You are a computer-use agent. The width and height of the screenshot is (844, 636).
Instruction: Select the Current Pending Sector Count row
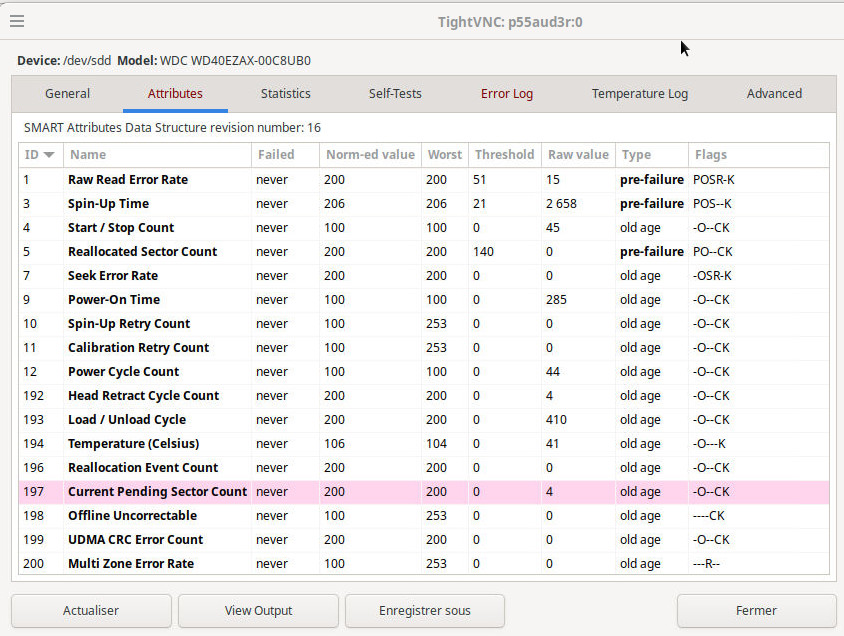pyautogui.click(x=157, y=492)
